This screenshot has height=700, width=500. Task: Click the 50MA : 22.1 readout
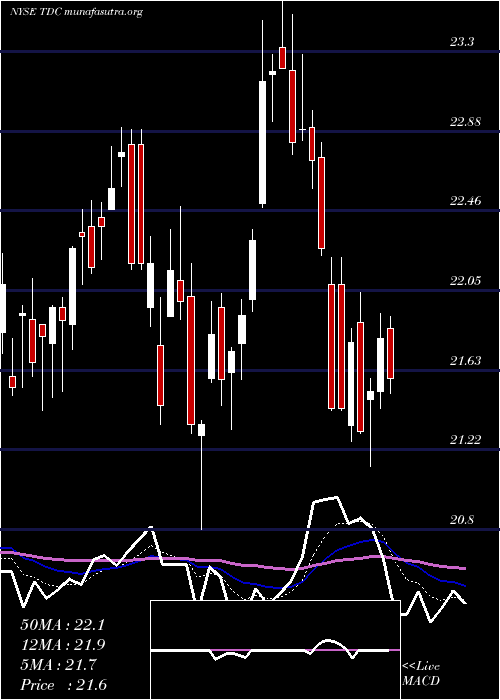coord(62,625)
